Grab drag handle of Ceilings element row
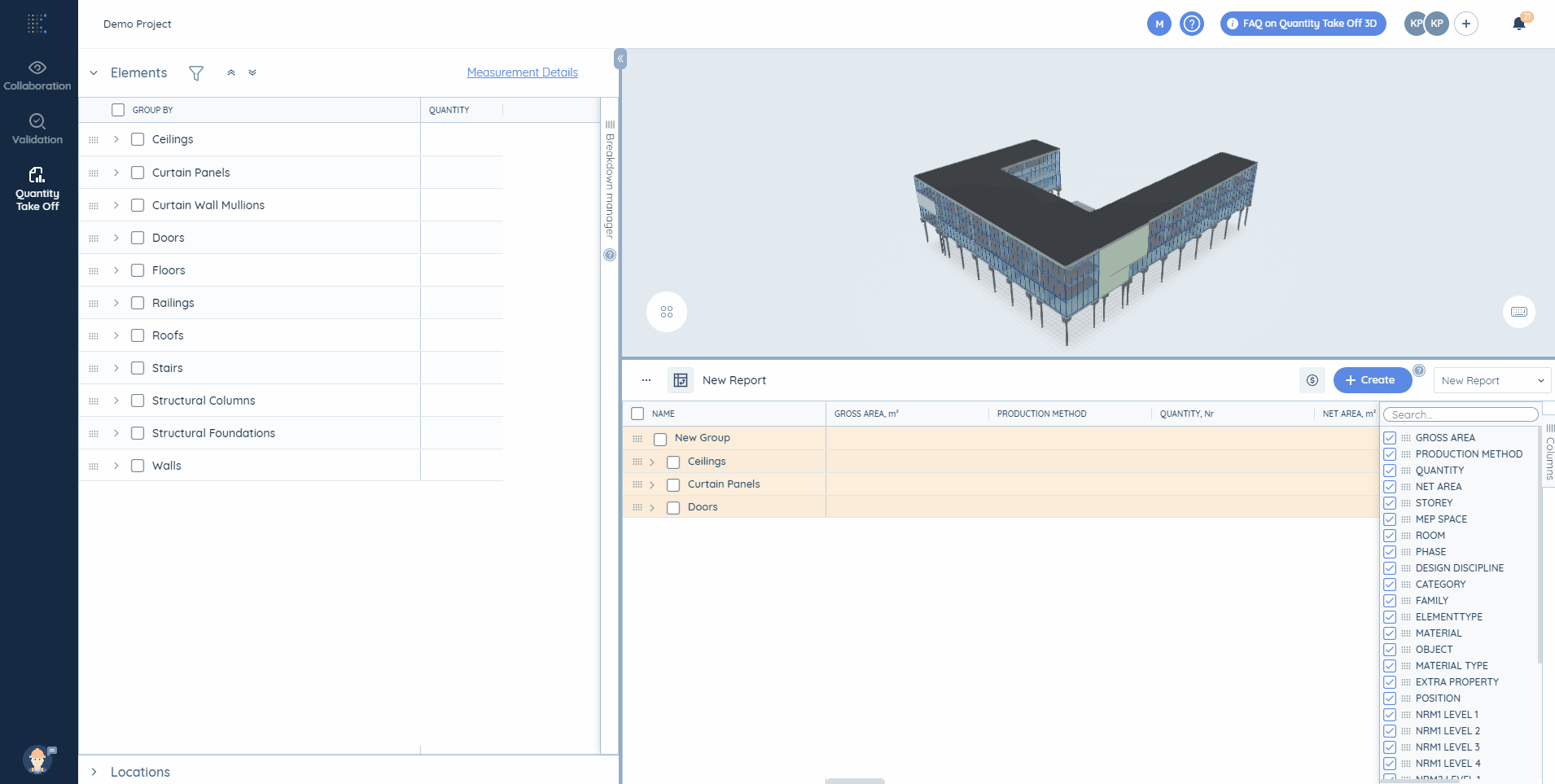The image size is (1555, 784). [x=94, y=140]
